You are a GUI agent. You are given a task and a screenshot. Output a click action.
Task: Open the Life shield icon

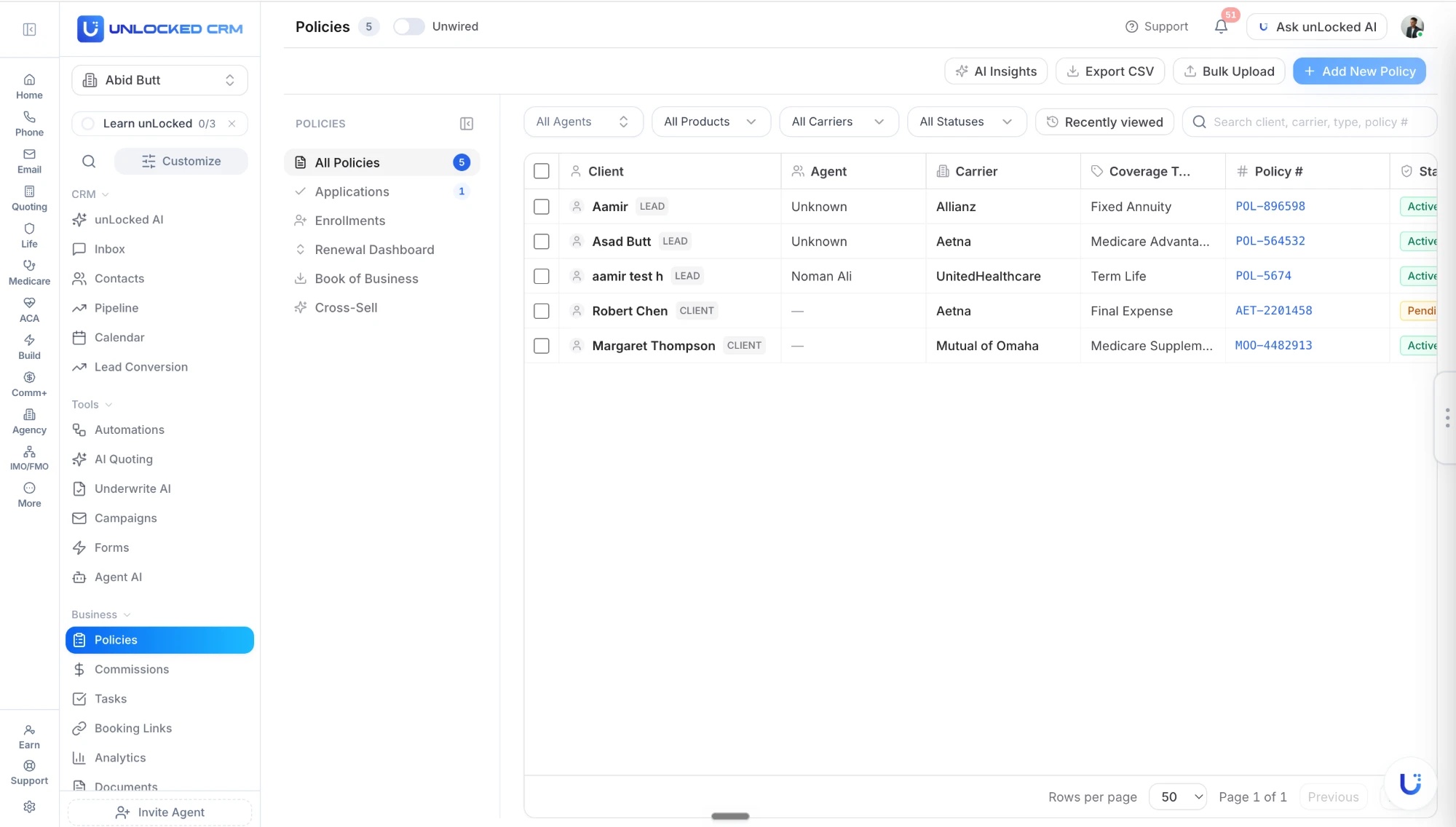[x=29, y=234]
